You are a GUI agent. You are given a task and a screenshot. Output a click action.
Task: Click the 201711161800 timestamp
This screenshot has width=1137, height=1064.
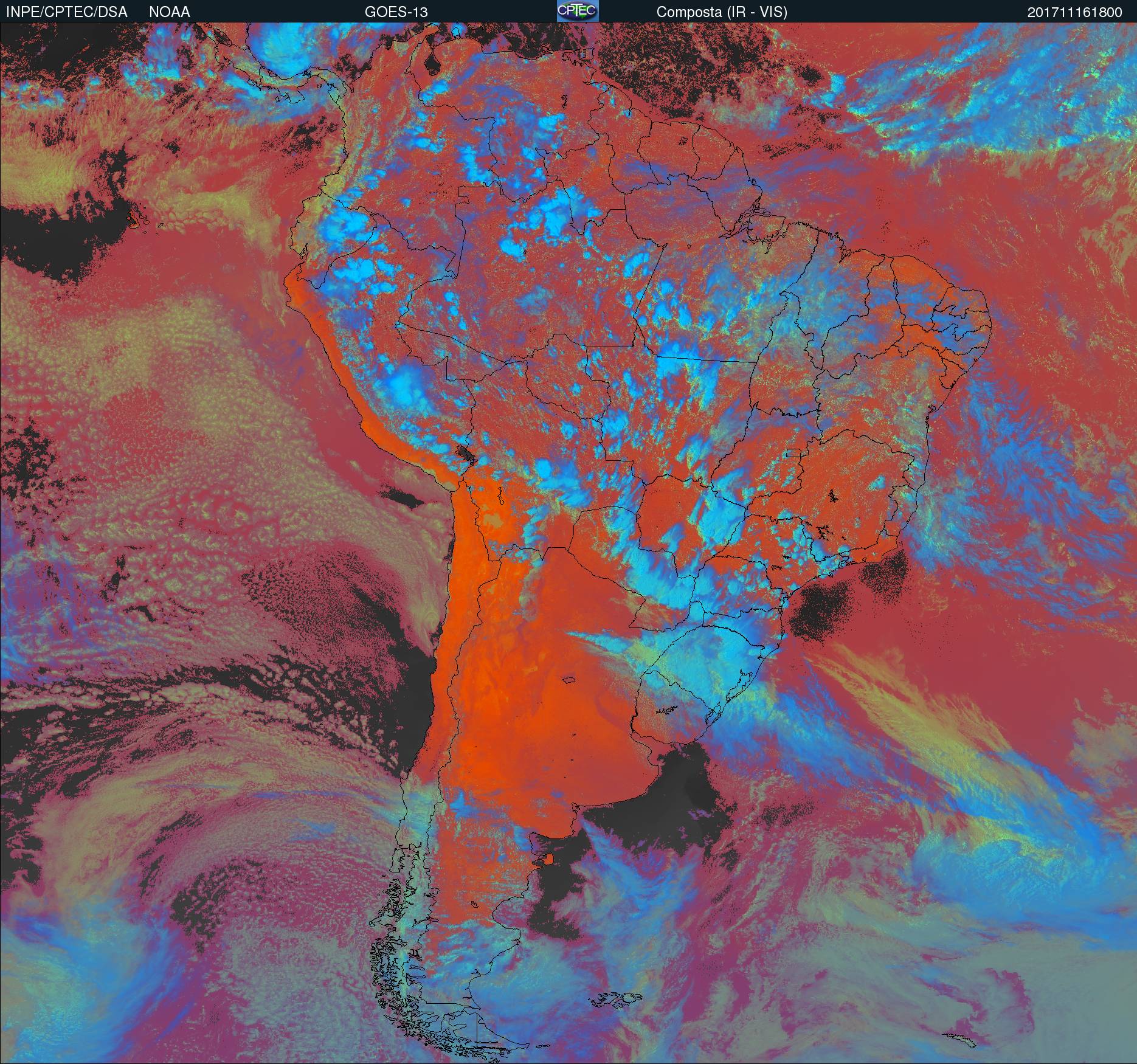click(x=1075, y=12)
